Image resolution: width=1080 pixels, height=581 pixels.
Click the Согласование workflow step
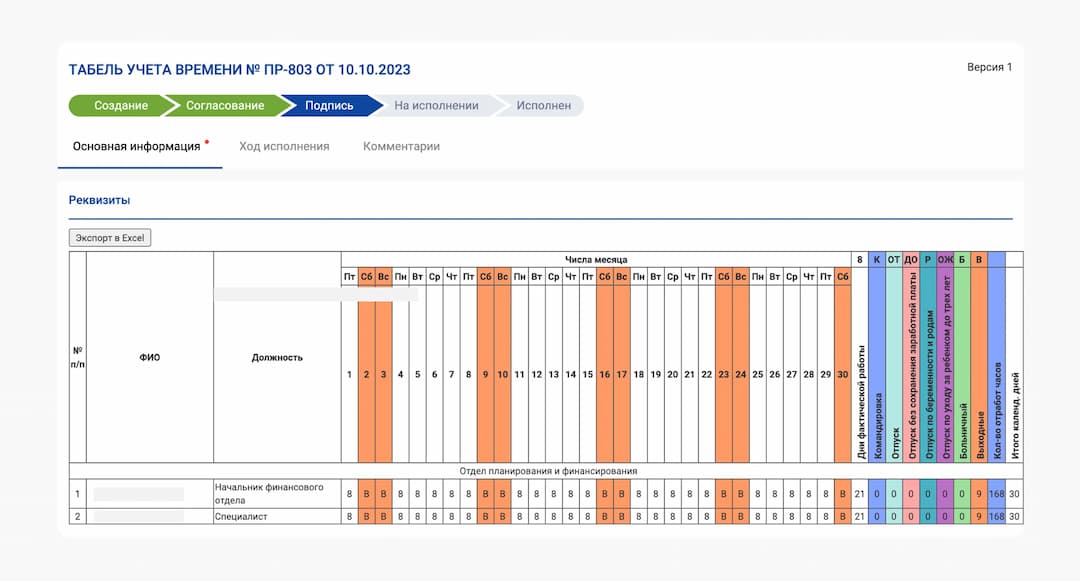point(225,105)
